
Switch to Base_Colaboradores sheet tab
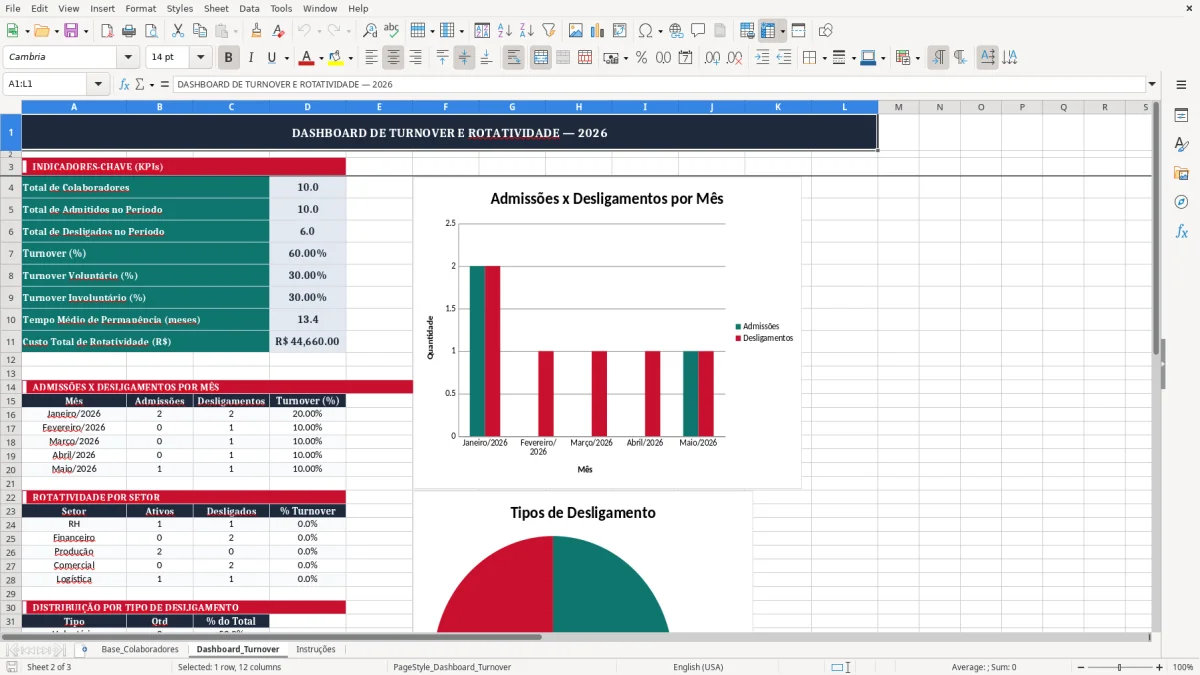pos(140,649)
